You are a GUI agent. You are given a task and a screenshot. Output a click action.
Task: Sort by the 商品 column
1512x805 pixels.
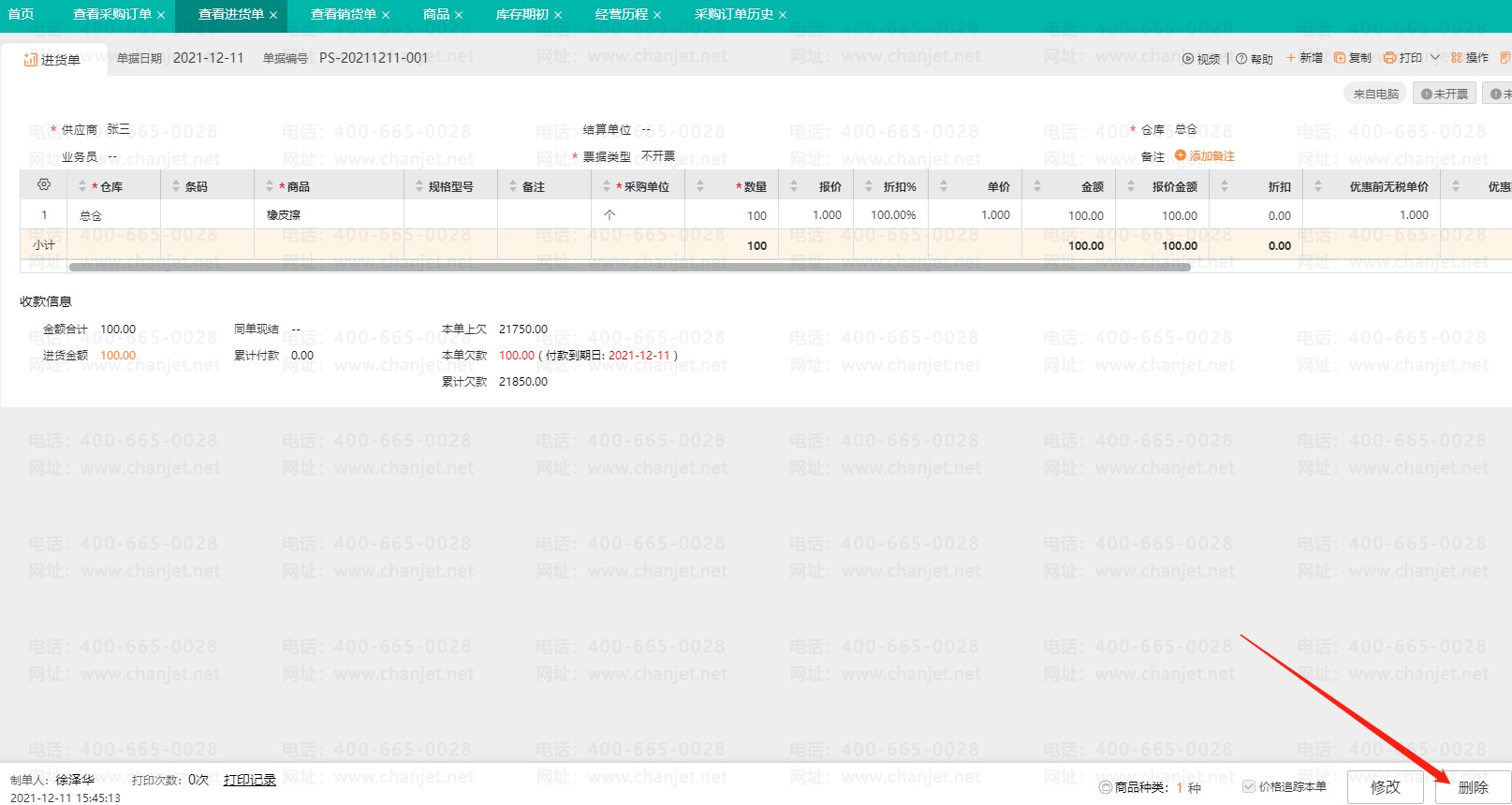(270, 186)
